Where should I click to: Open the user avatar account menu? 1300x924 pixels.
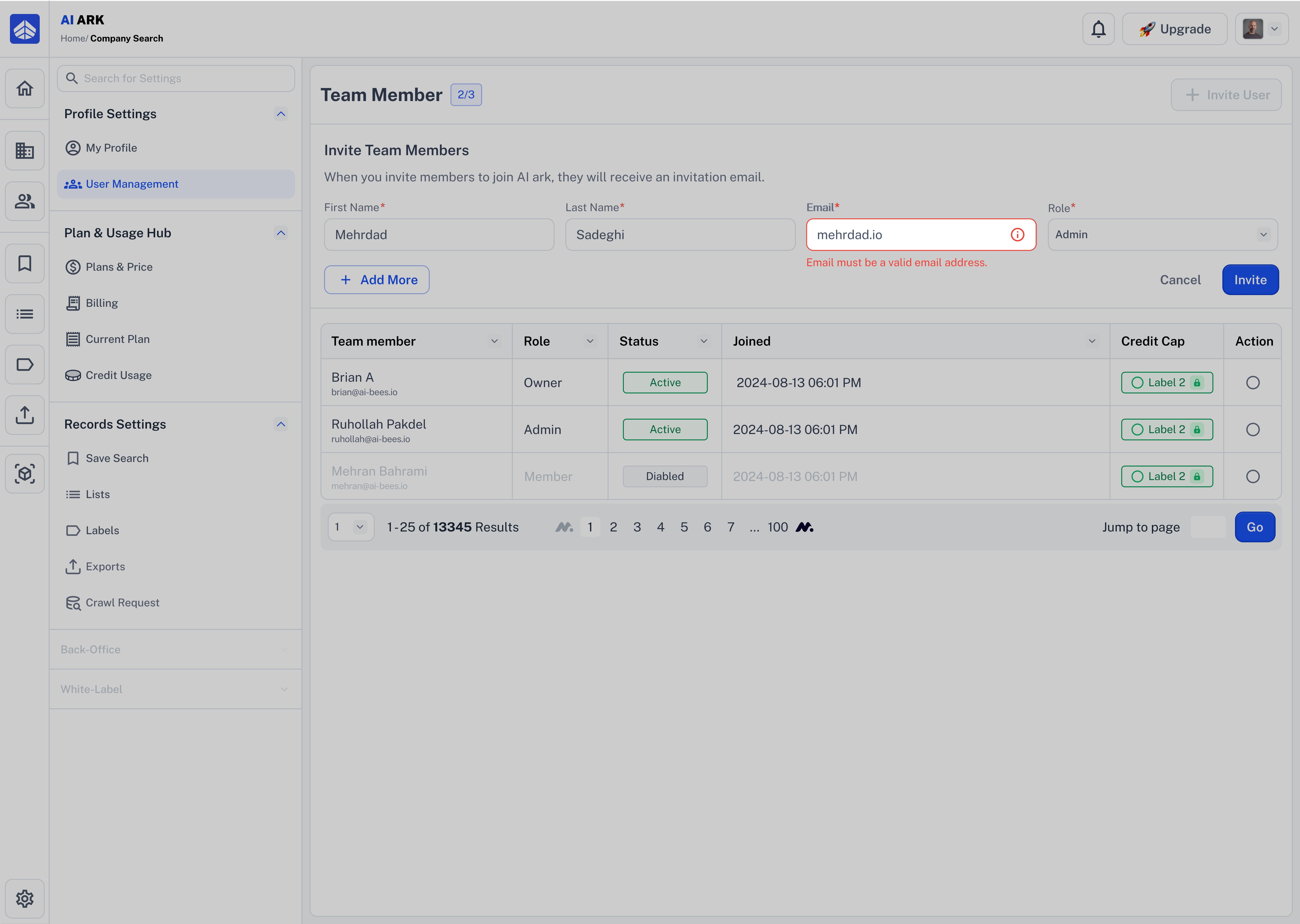point(1261,29)
